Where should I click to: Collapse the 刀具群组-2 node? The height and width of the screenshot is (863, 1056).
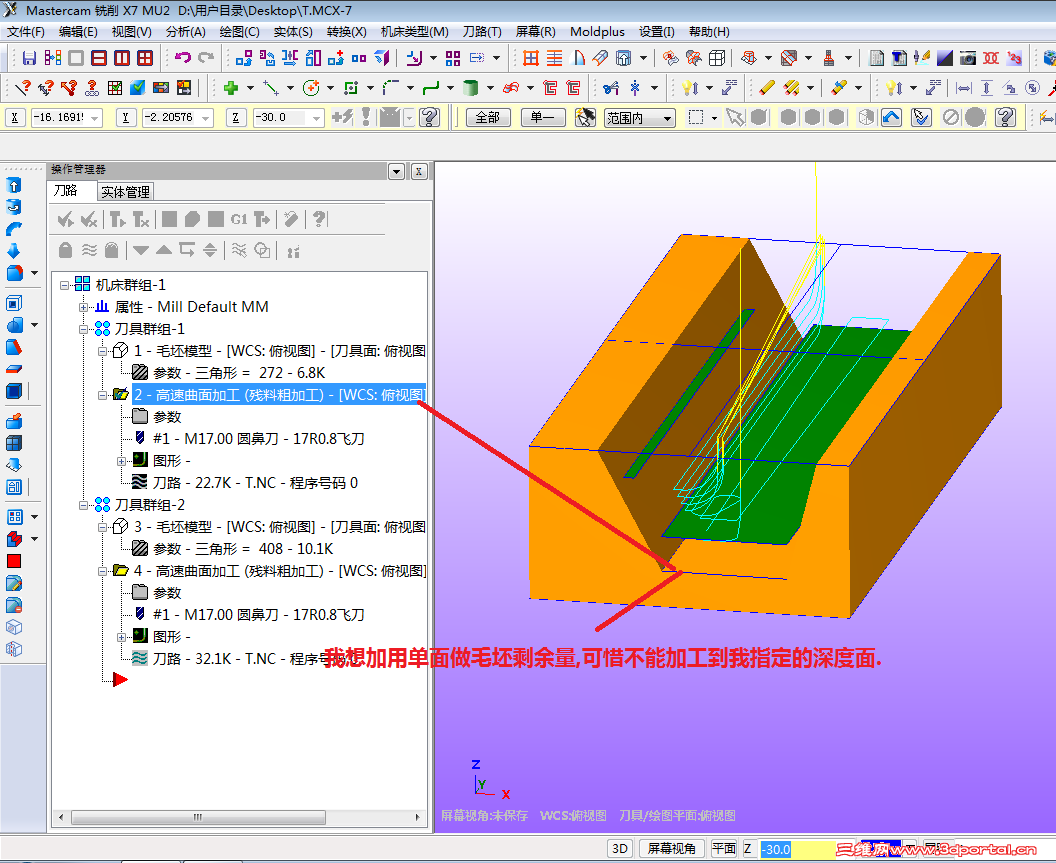coord(84,505)
